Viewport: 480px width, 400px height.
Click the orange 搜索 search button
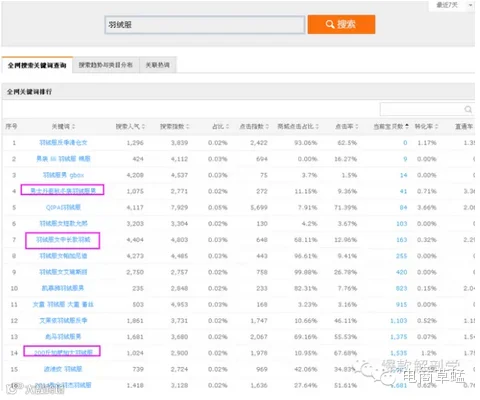(x=341, y=24)
